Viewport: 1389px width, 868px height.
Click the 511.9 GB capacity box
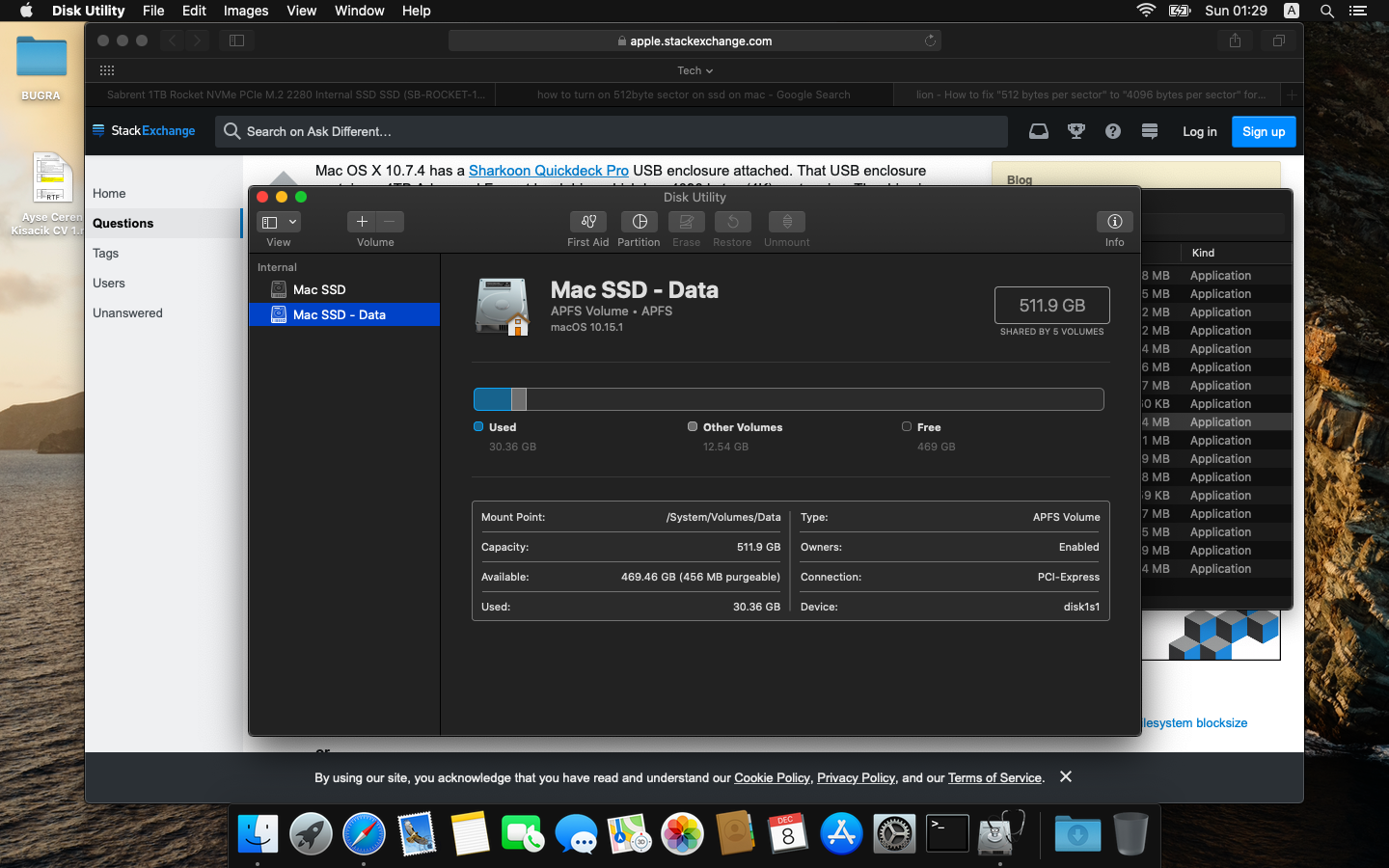(1051, 306)
